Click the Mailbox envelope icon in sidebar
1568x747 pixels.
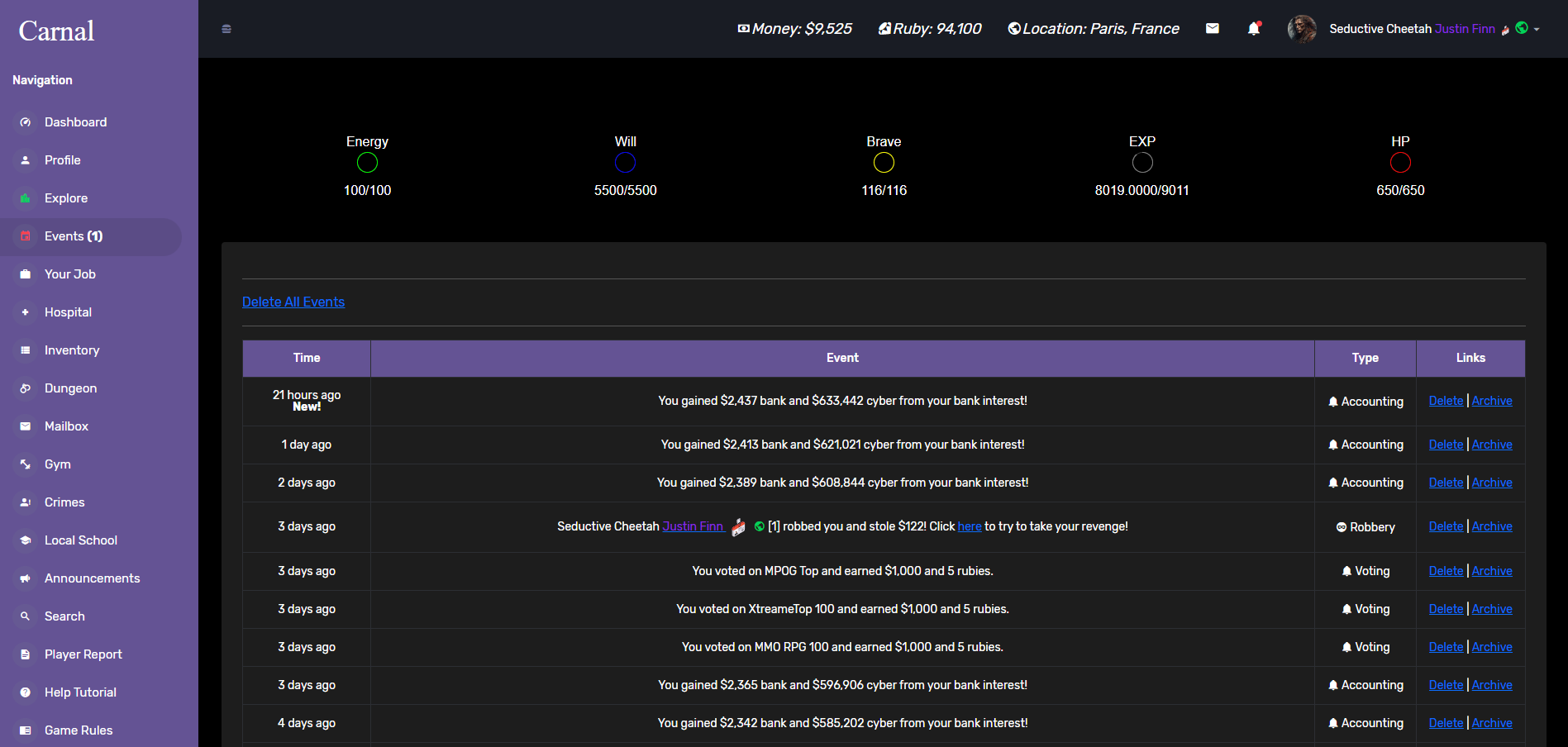pos(26,426)
